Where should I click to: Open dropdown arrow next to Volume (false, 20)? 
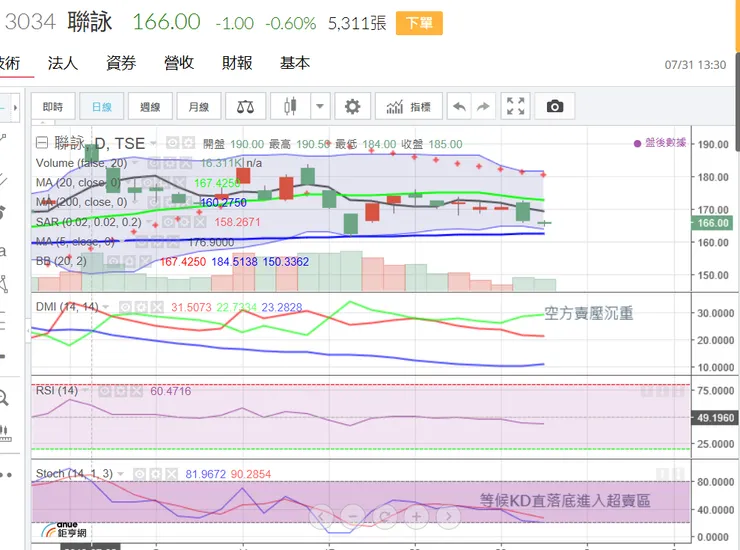[135, 163]
